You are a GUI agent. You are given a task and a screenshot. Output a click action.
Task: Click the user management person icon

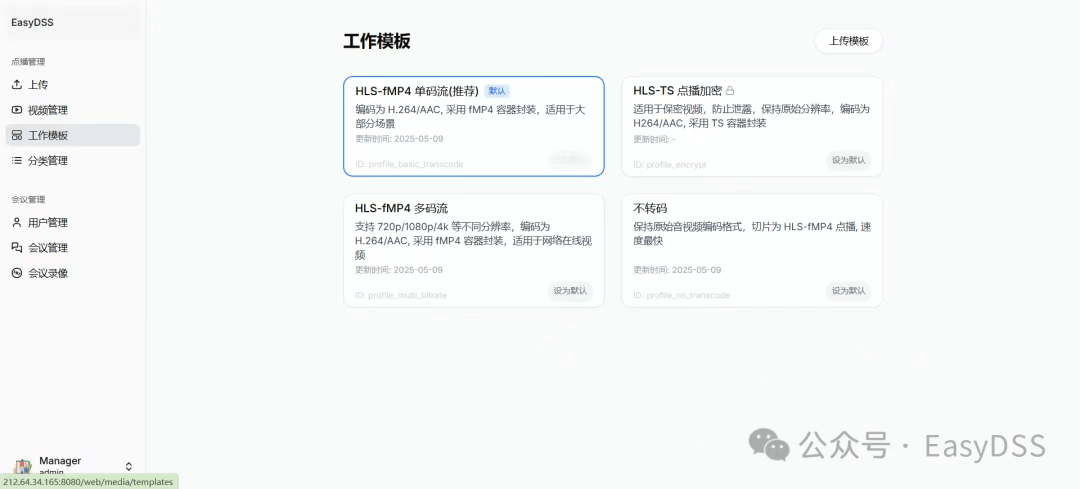coord(16,222)
